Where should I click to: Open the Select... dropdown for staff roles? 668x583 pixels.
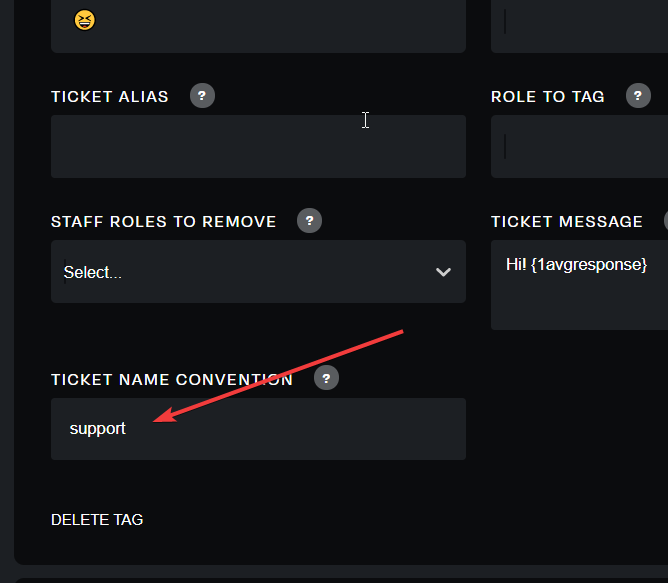258,271
